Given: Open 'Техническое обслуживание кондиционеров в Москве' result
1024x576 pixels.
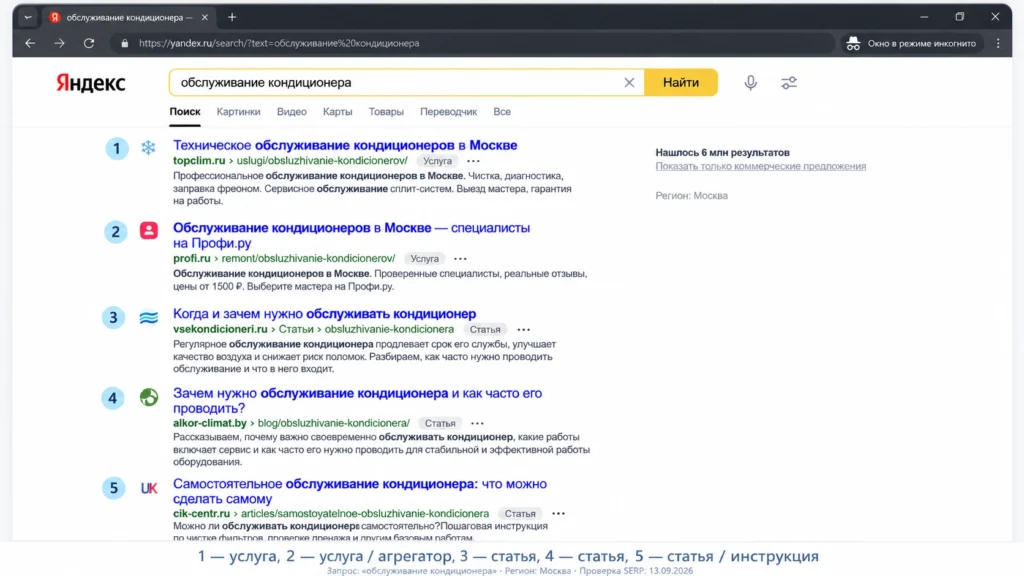Looking at the screenshot, I should [345, 145].
